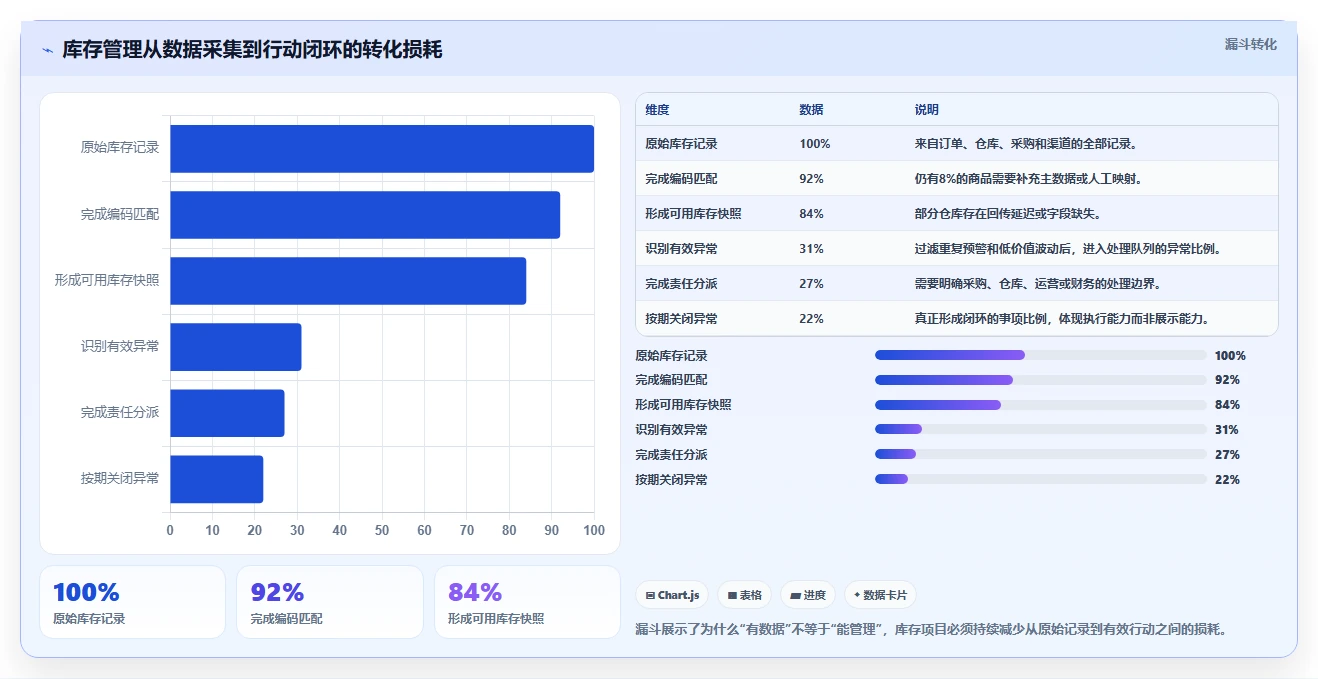Click 识别有效异常 cell in the table
The image size is (1318, 679).
[x=681, y=249]
